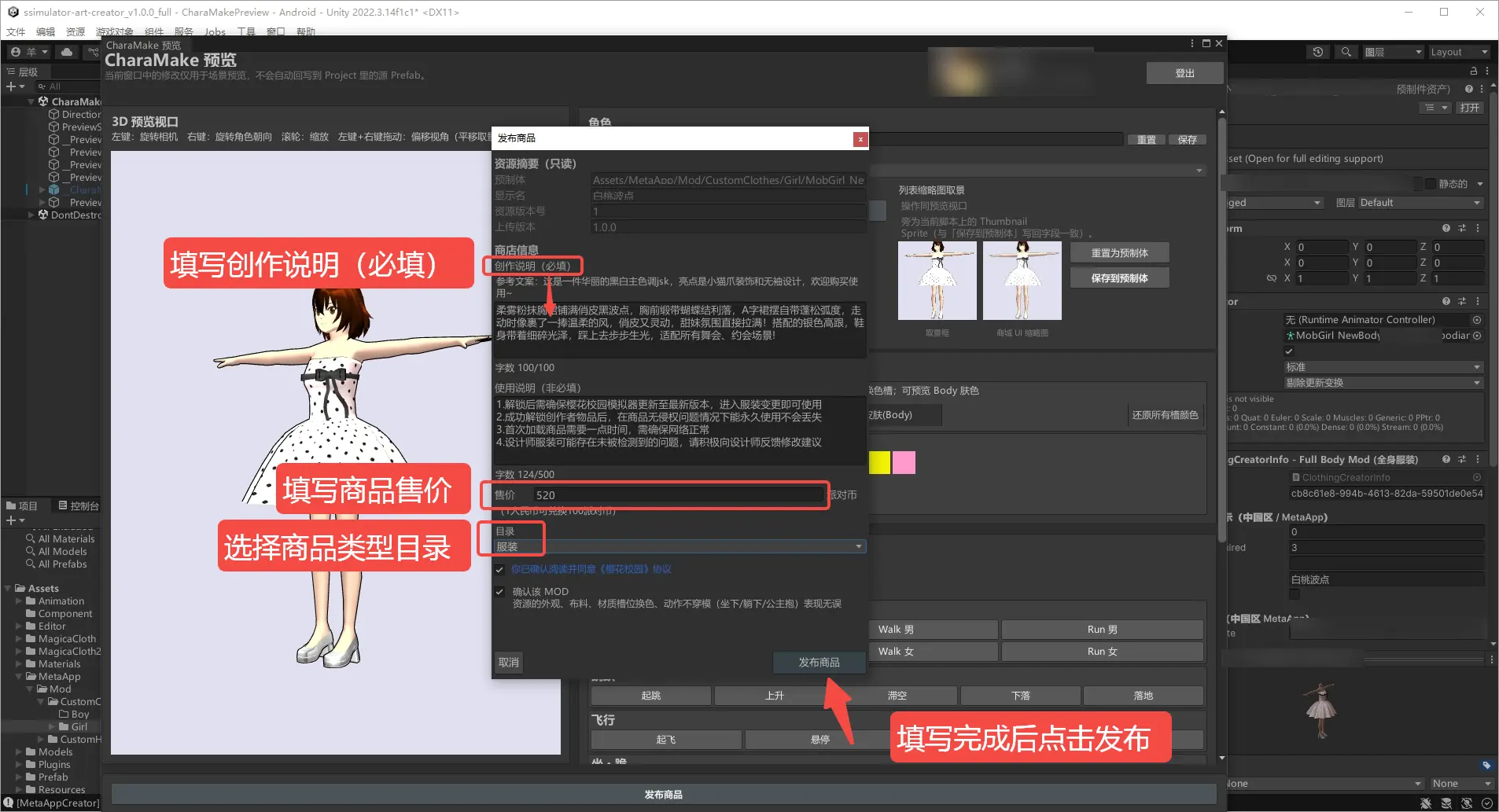Screen dimensions: 1499x812
Task: Click the cloud services icon
Action: [67, 52]
